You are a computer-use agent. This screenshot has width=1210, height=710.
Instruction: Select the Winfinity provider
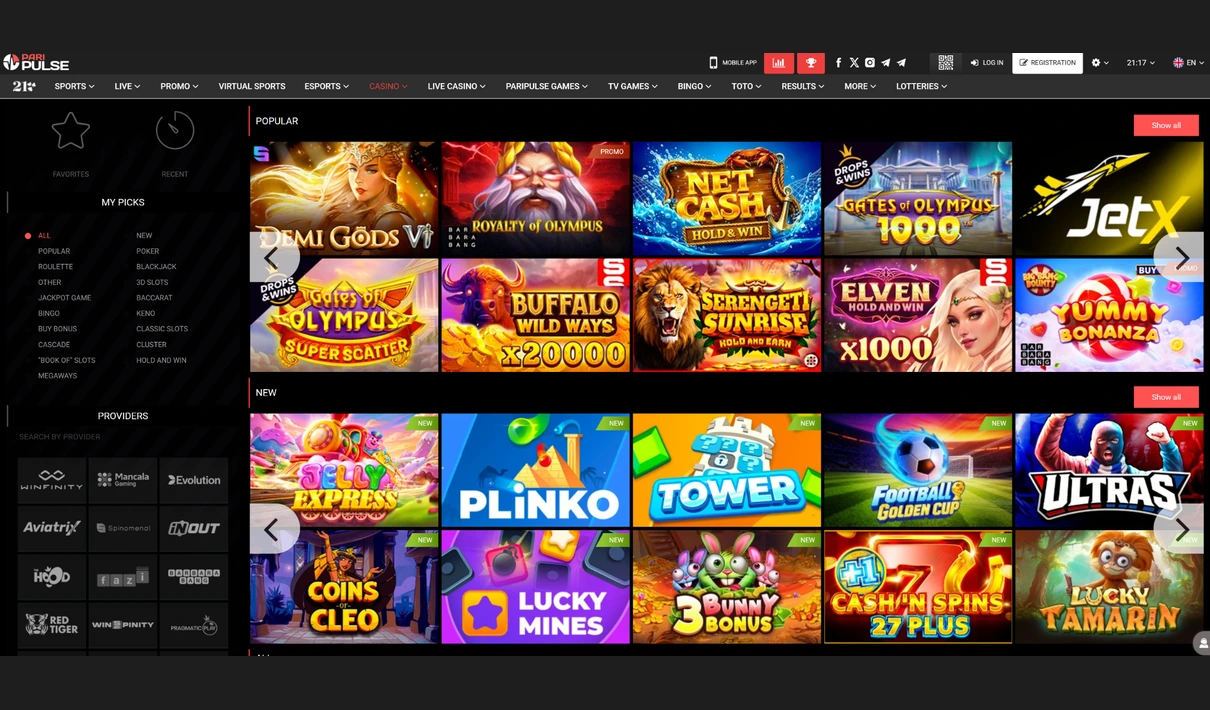coord(52,480)
